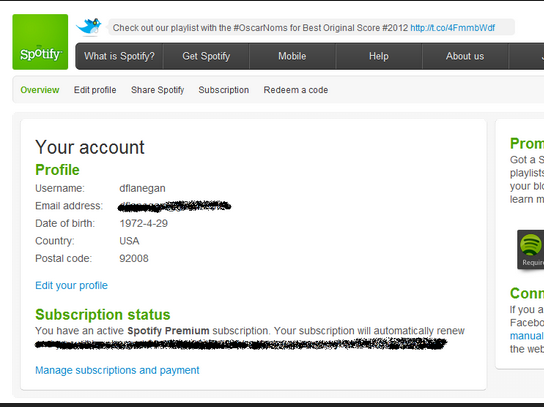Open the Redeem a code tab
Image resolution: width=544 pixels, height=407 pixels.
pos(296,90)
